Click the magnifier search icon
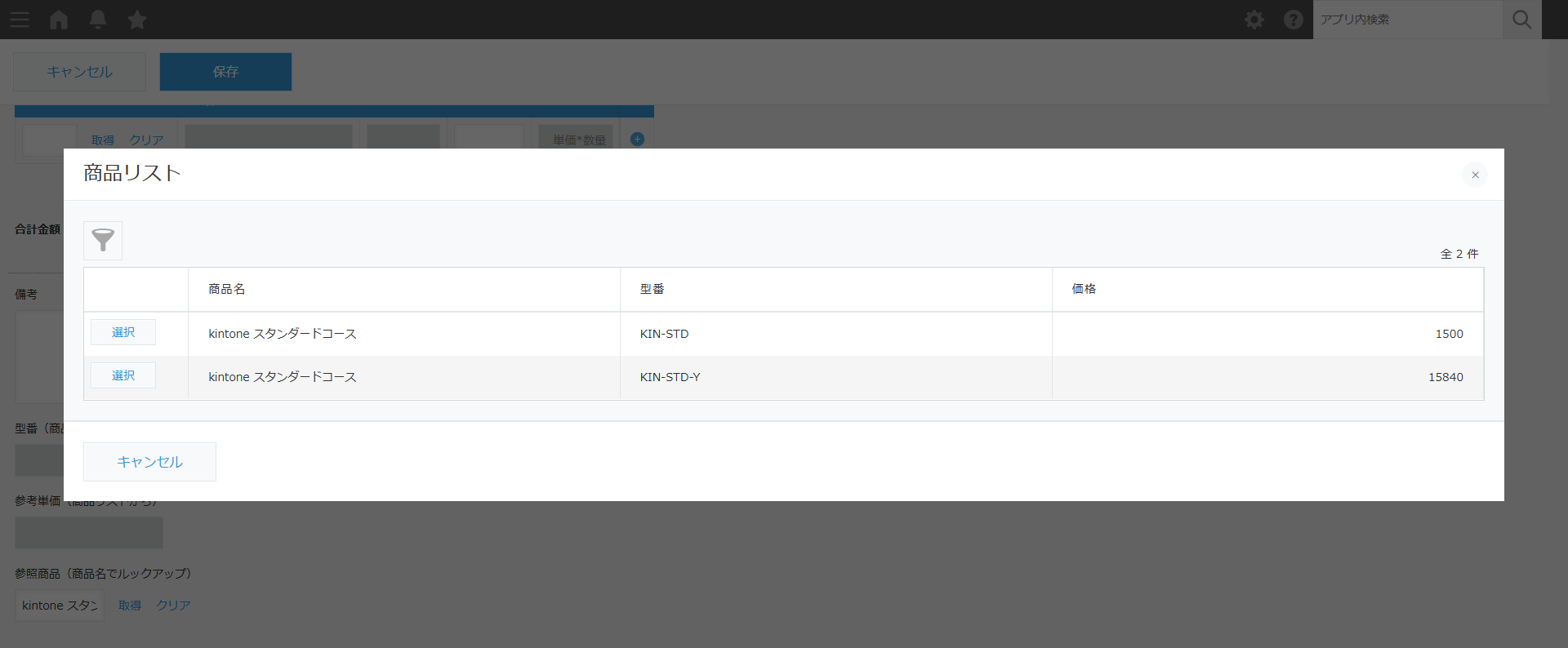This screenshot has width=1568, height=648. [1522, 20]
